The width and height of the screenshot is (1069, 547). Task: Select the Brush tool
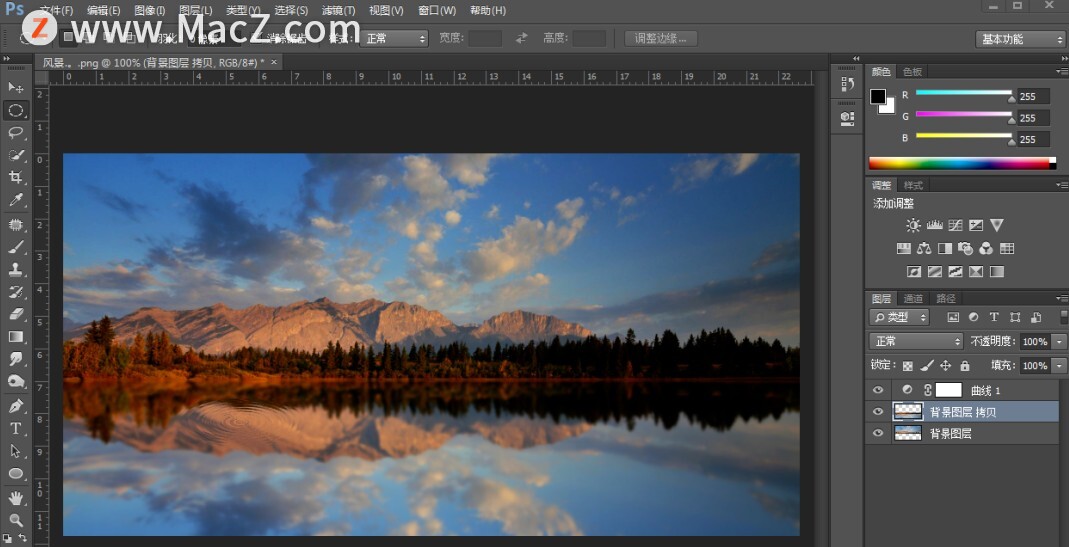16,247
